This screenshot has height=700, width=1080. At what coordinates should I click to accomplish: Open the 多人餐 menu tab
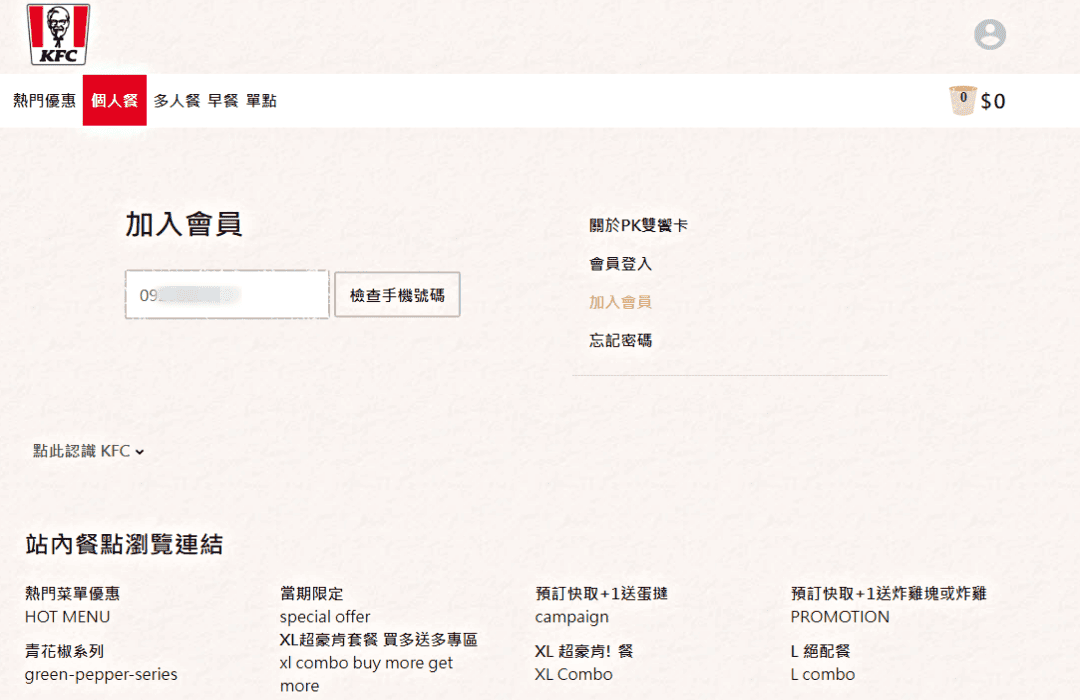pyautogui.click(x=177, y=101)
